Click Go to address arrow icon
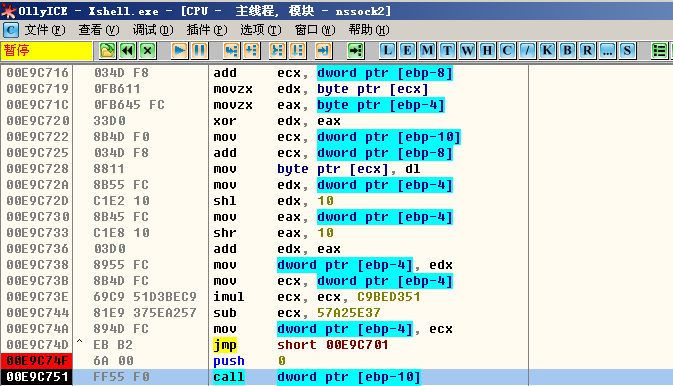The width and height of the screenshot is (673, 386). tap(355, 51)
